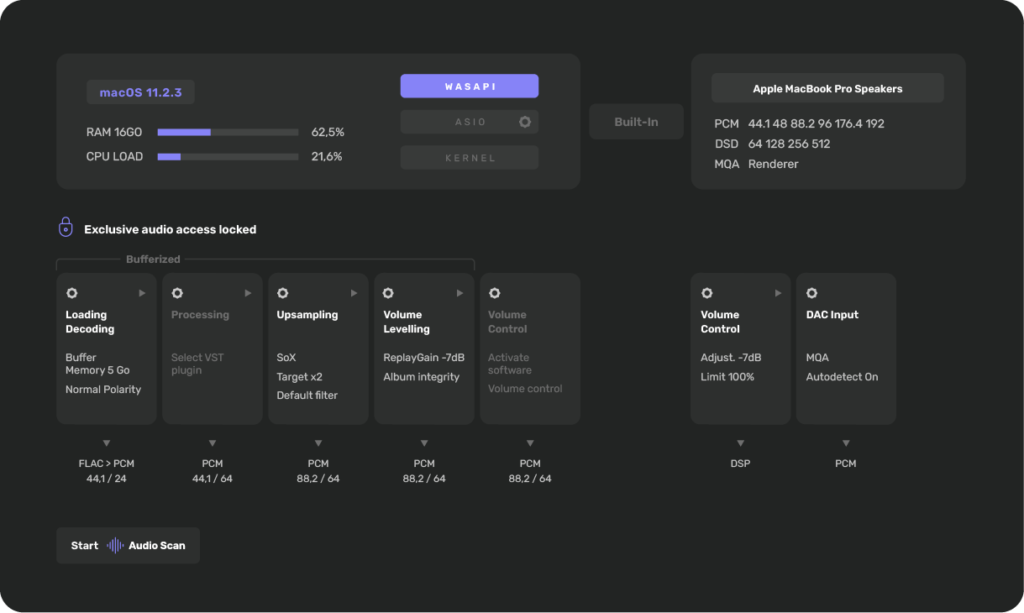Image resolution: width=1024 pixels, height=613 pixels.
Task: Open settings gear on DAC Input card
Action: [812, 293]
